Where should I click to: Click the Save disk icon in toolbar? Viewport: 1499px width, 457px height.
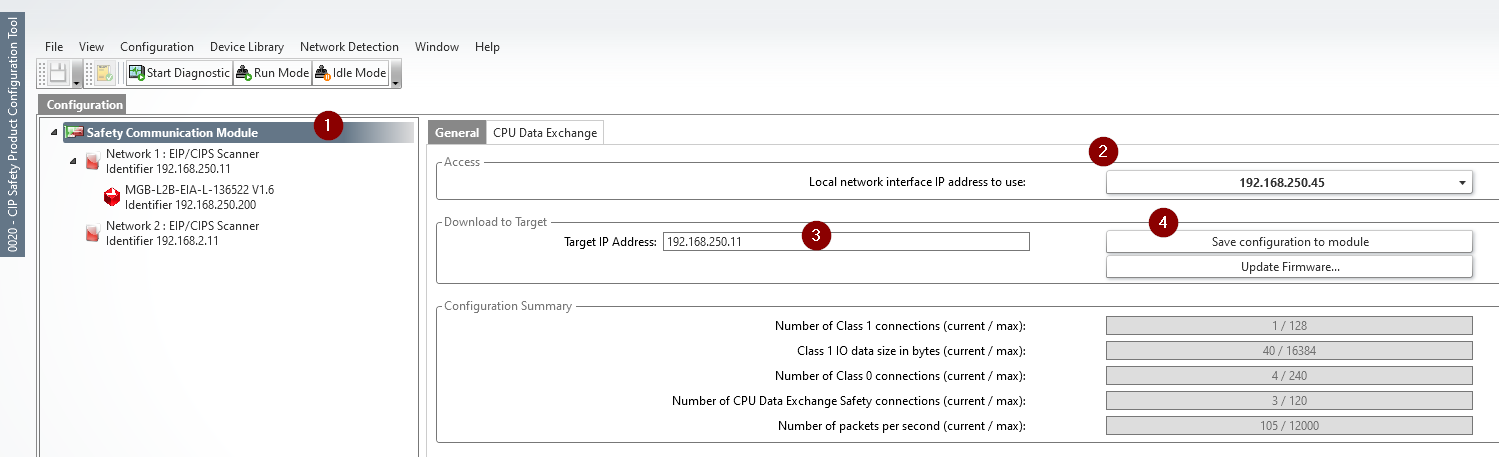tap(58, 73)
